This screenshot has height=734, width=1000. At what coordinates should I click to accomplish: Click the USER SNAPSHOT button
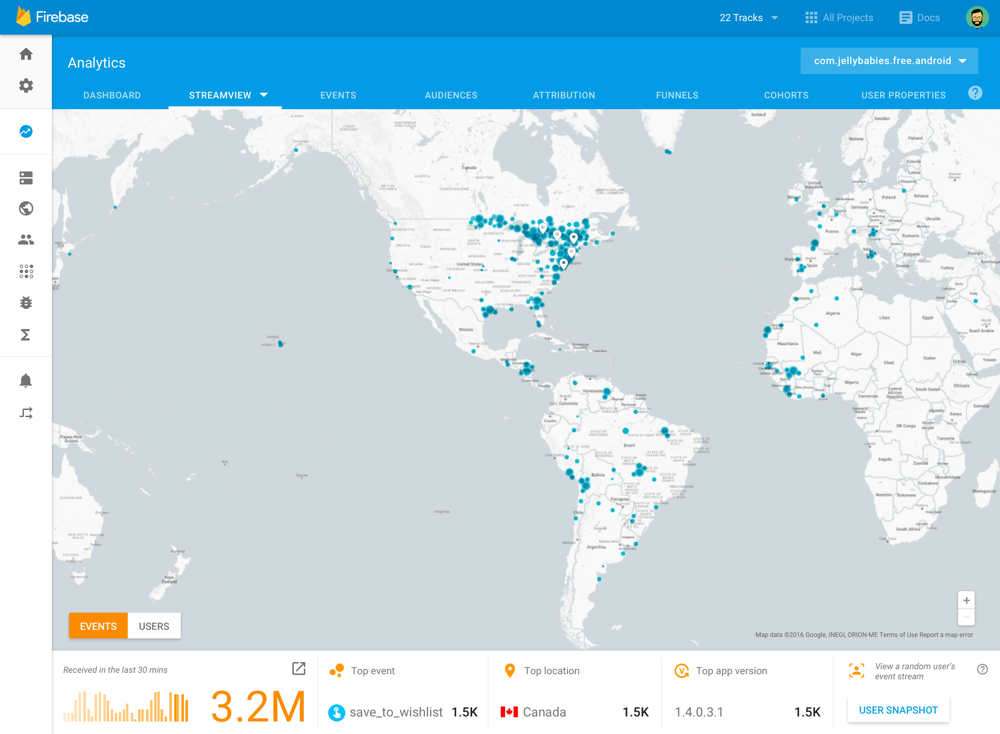tap(898, 710)
